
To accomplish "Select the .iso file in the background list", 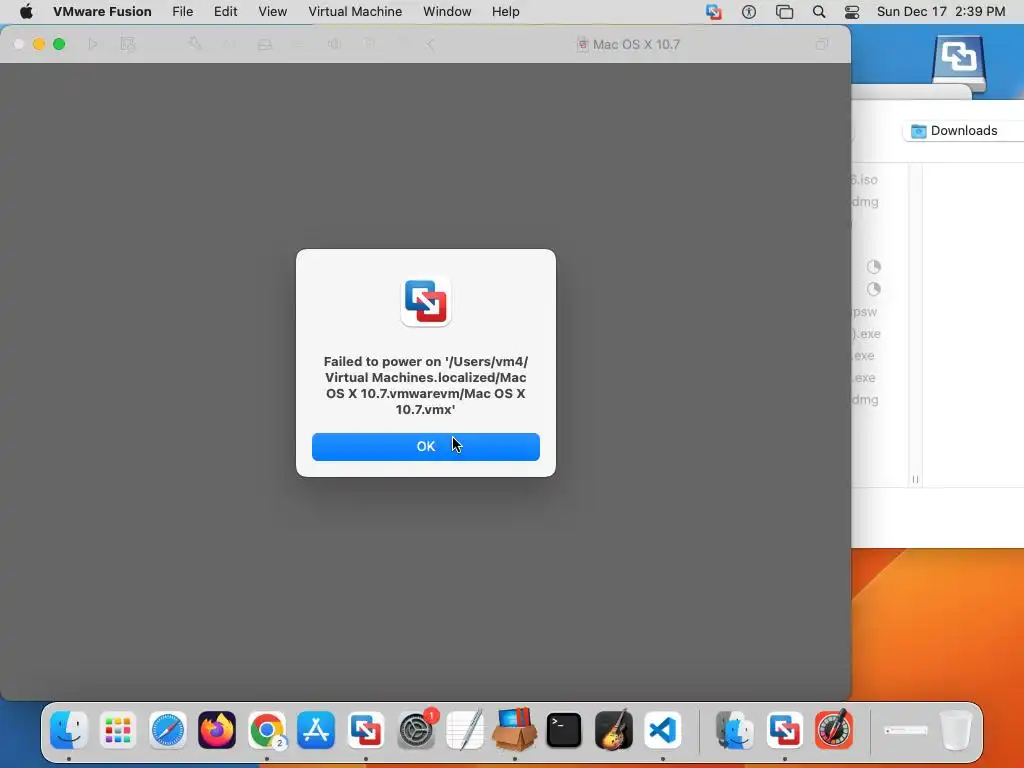I will tap(865, 180).
